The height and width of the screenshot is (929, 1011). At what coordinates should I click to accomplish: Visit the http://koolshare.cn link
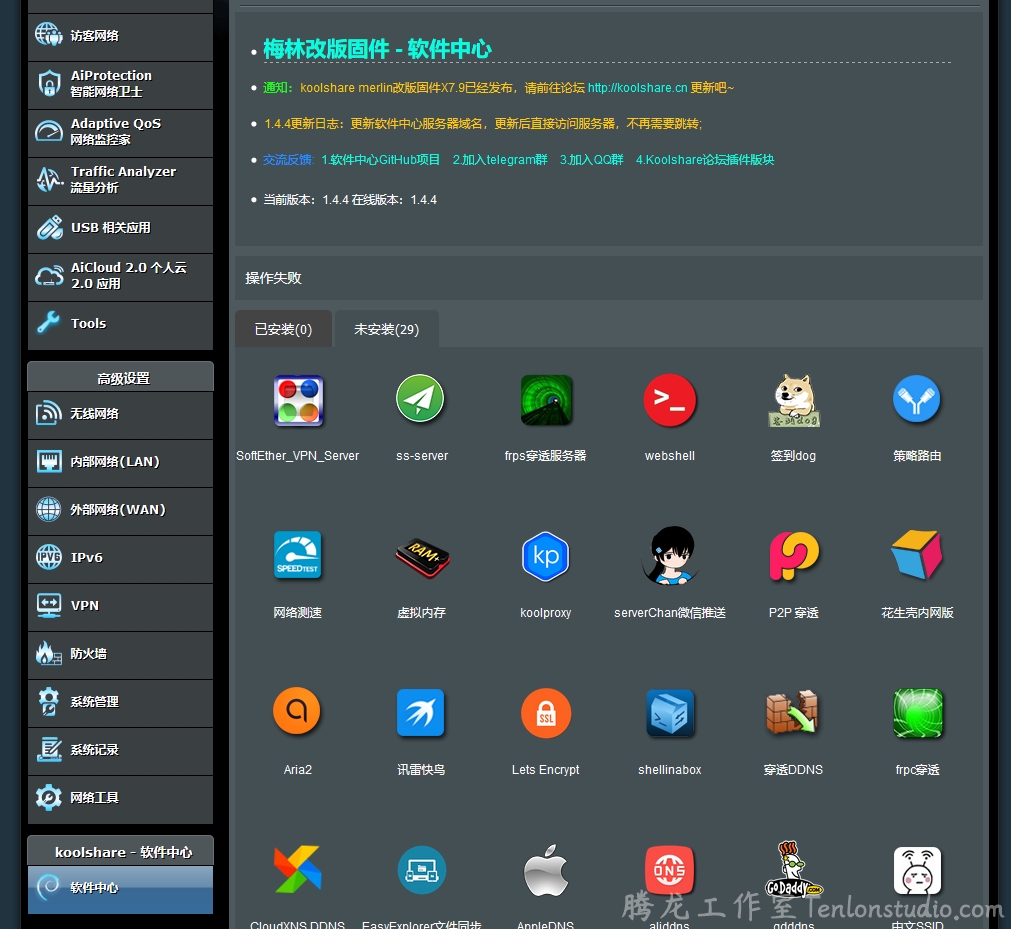point(637,88)
